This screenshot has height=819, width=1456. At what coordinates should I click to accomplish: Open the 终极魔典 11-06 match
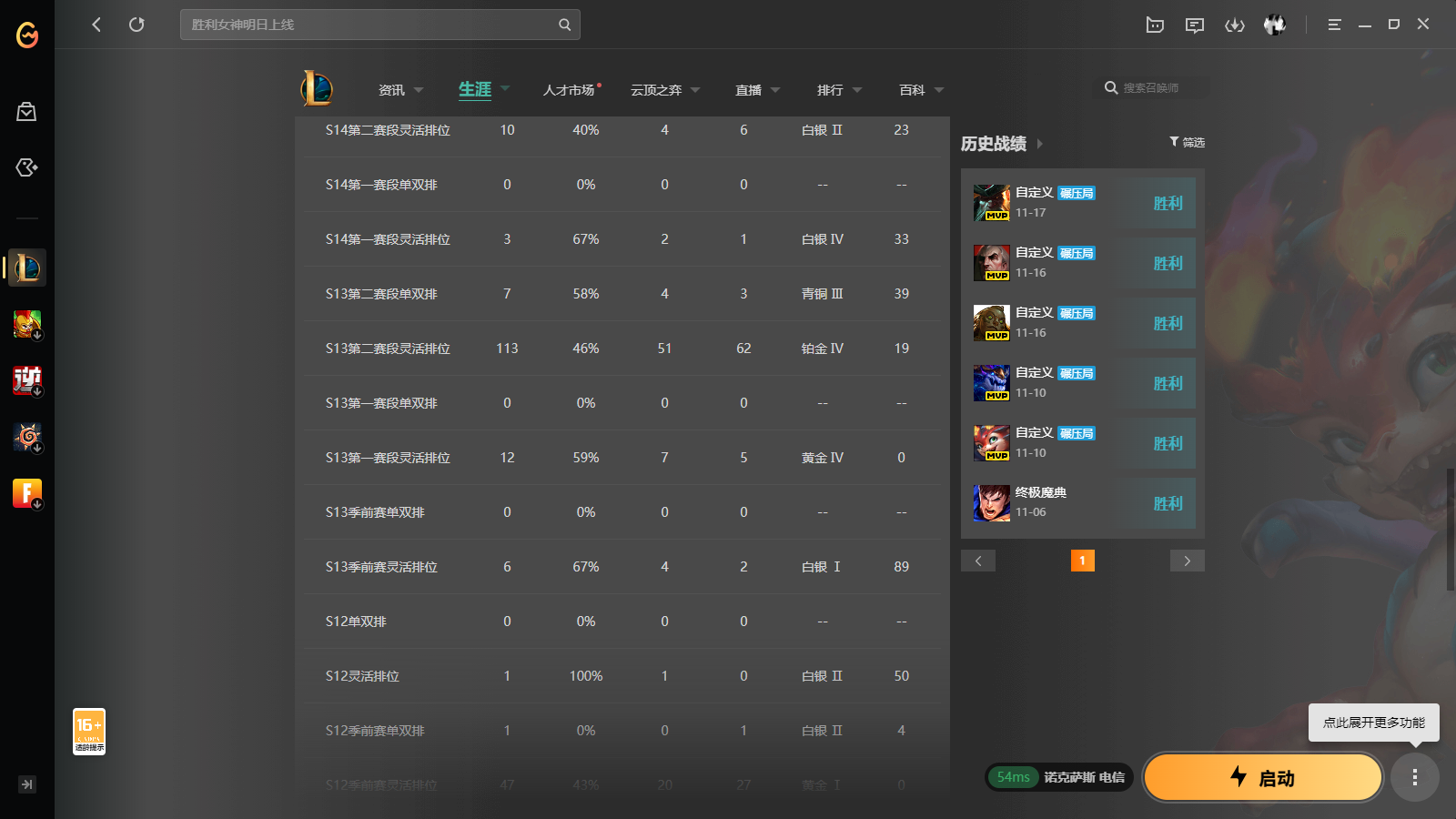pos(1083,503)
